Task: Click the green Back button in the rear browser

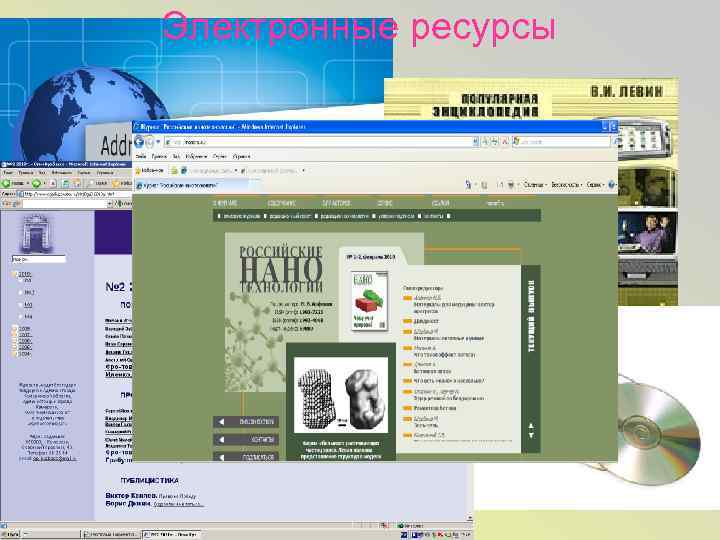Action: (6, 183)
